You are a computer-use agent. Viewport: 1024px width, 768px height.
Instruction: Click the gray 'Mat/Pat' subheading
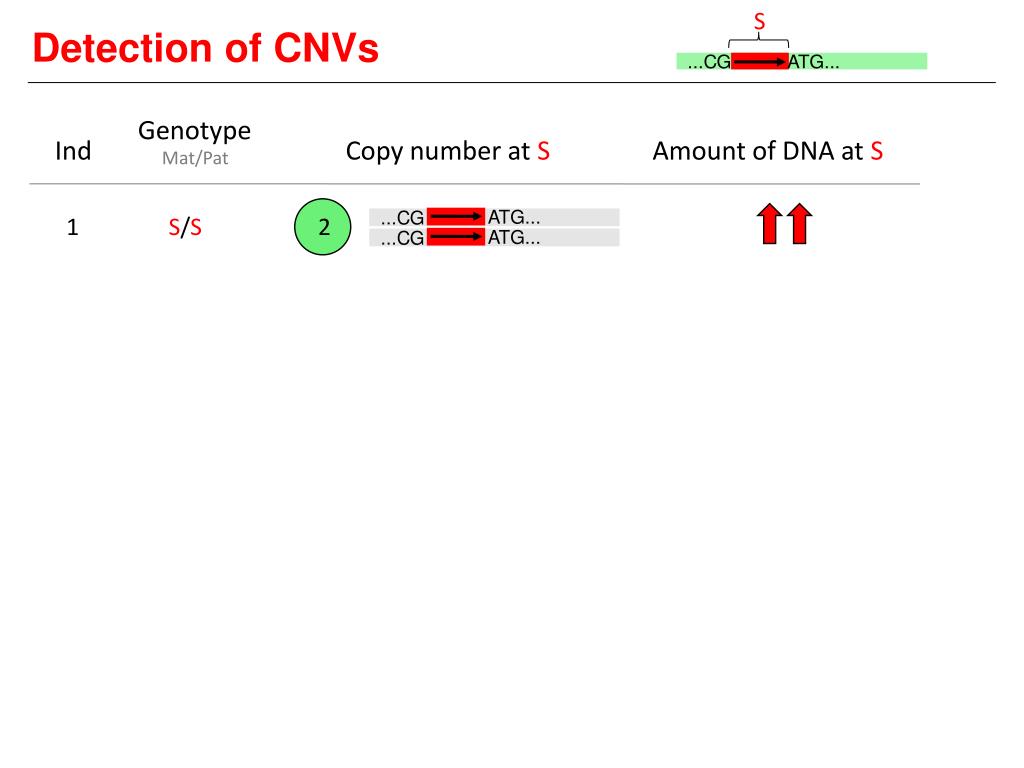pos(195,158)
